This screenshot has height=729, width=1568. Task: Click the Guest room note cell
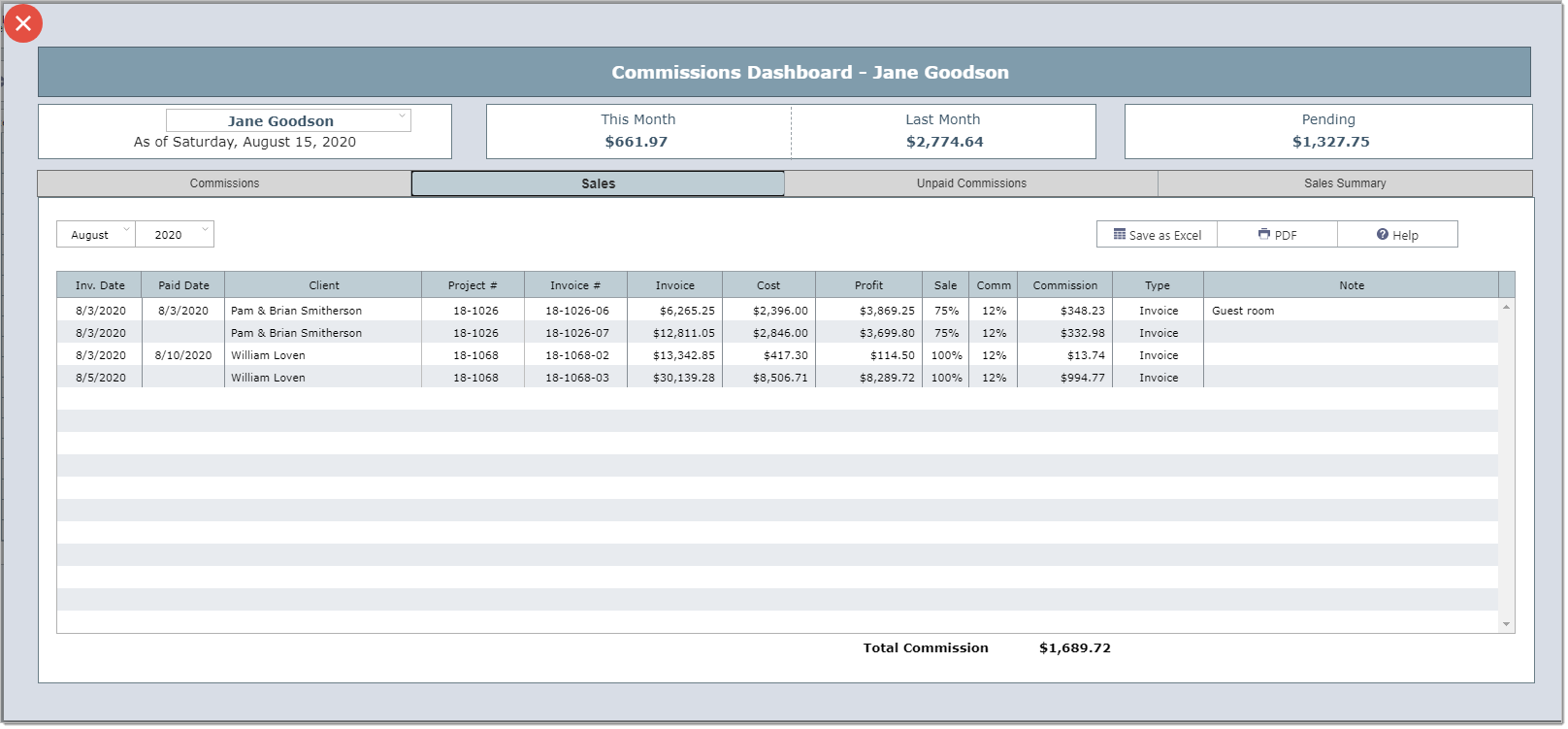(1351, 311)
